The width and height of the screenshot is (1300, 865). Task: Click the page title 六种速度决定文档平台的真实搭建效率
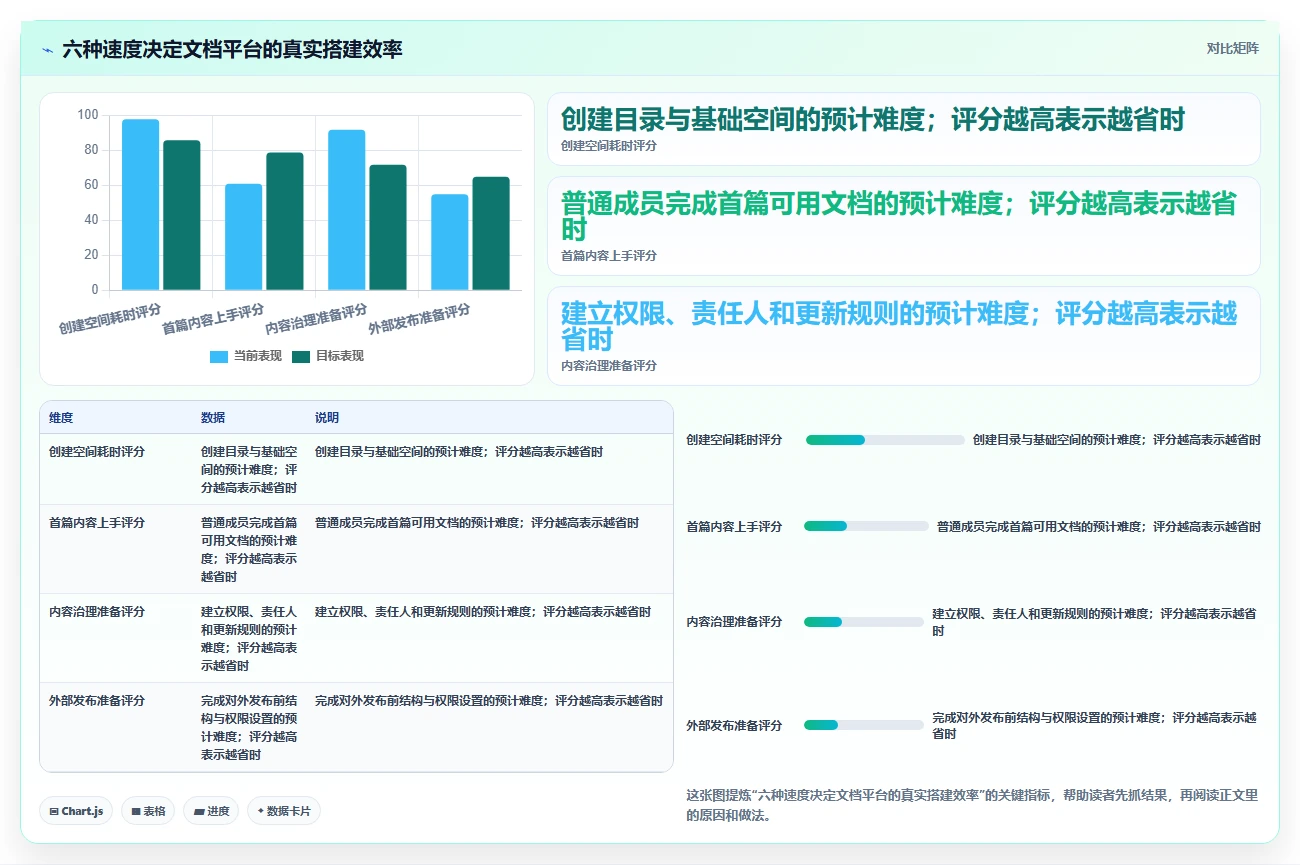232,50
